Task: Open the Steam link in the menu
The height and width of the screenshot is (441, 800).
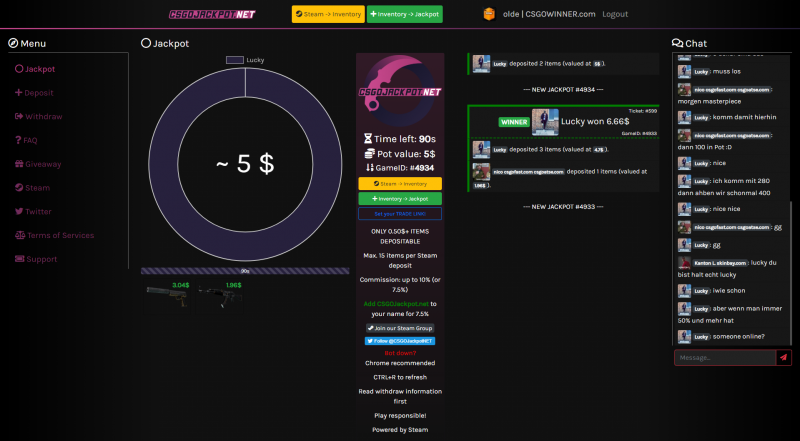Action: 33,188
